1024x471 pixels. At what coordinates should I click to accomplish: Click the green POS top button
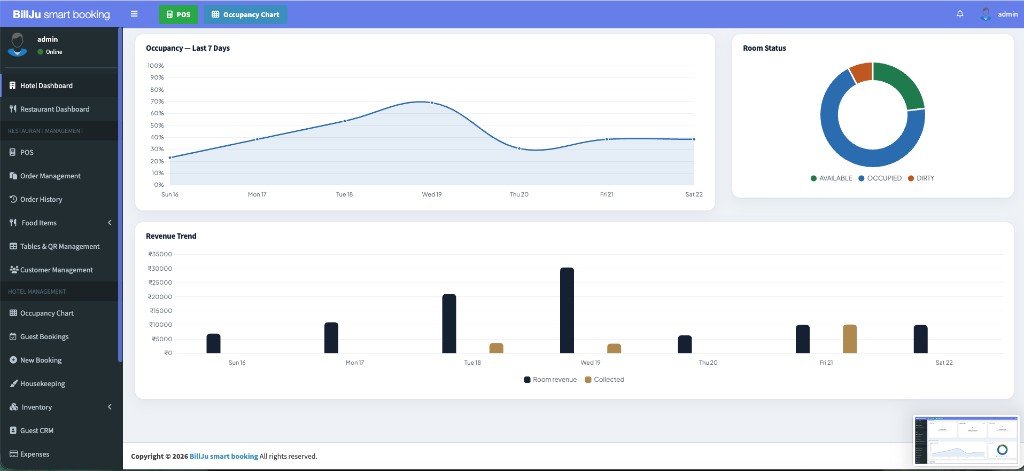tap(178, 14)
